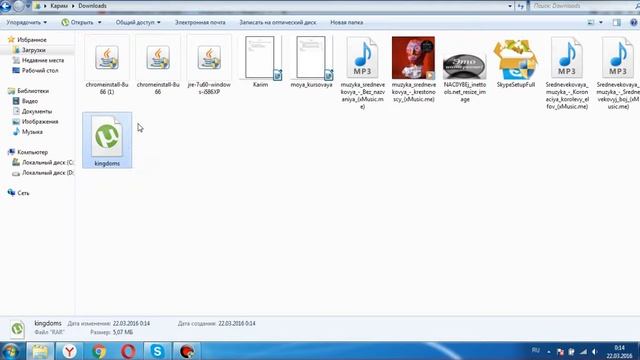Screen dimensions: 640x360
Task: Expand the Открыть button dropdown arrow
Action: tap(100, 22)
